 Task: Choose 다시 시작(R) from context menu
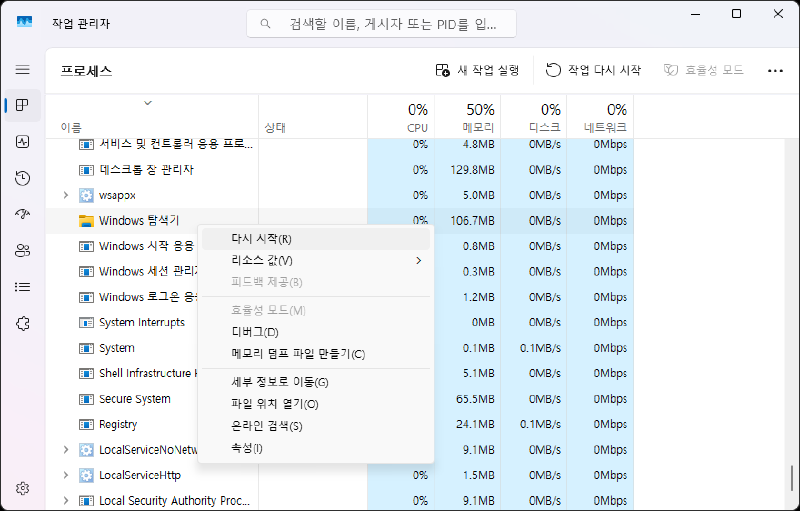click(x=316, y=239)
